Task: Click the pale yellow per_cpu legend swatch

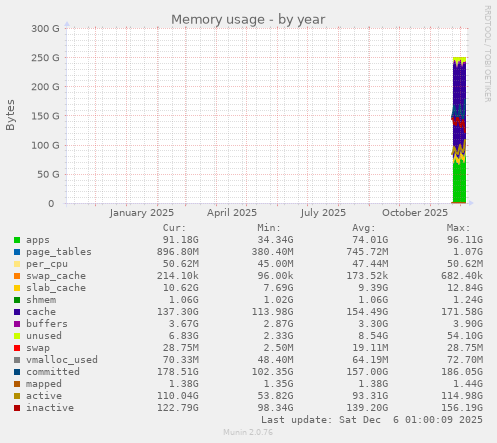Action: 17,264
